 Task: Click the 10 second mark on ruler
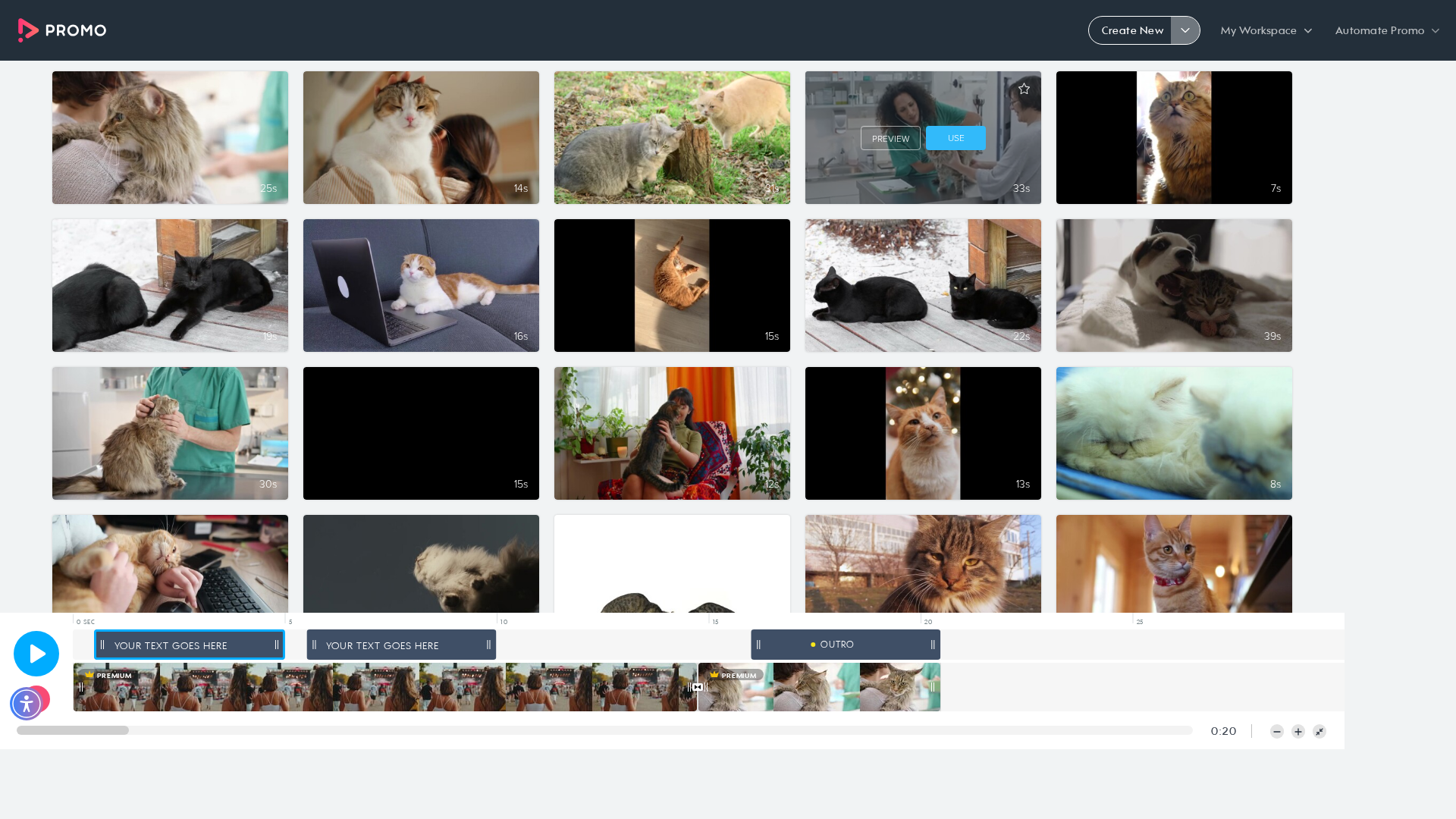click(x=504, y=622)
